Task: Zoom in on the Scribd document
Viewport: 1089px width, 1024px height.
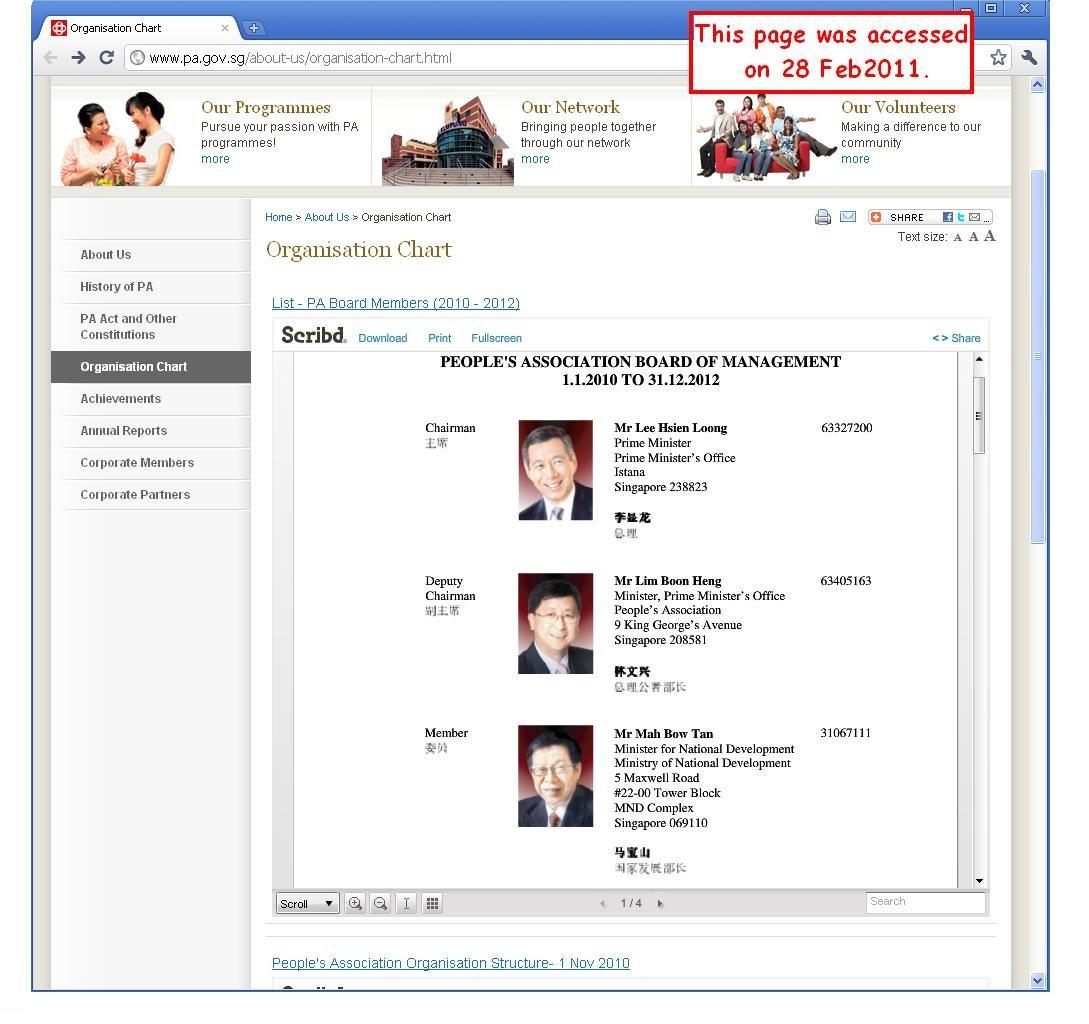Action: tap(355, 903)
